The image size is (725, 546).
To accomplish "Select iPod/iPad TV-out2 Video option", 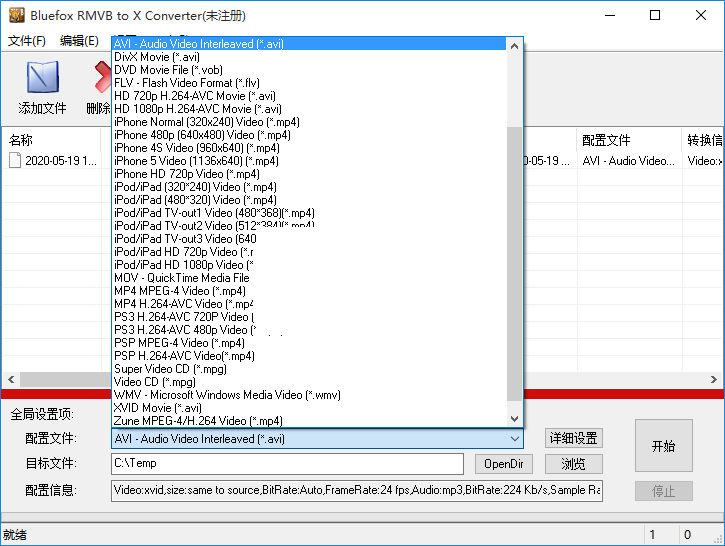I will [309, 226].
